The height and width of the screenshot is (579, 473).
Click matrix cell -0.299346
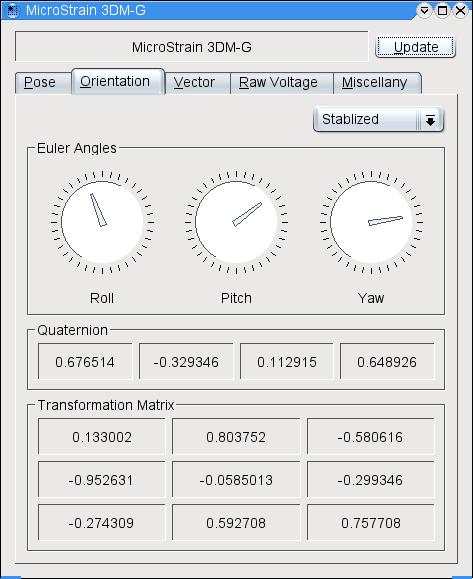tap(370, 480)
